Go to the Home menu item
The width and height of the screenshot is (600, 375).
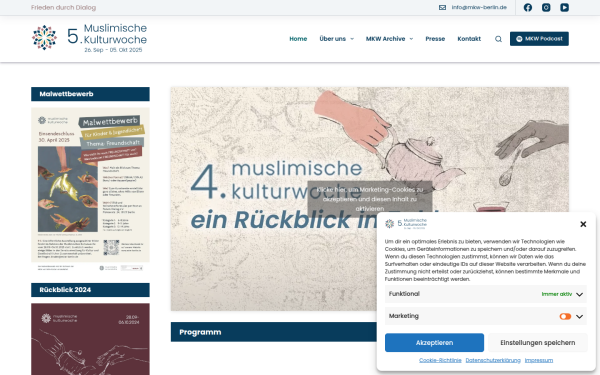coord(298,39)
